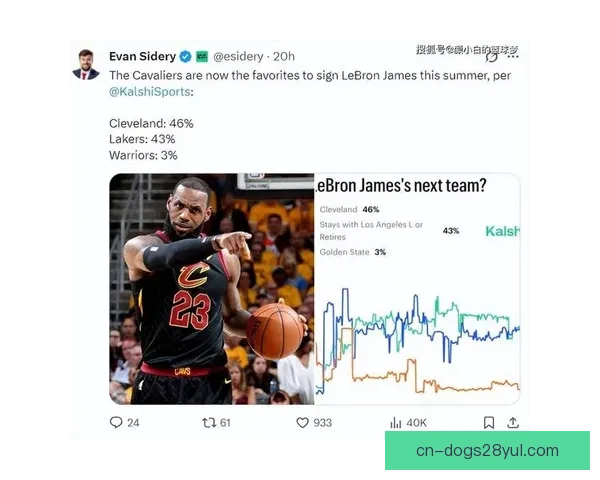Open the LeBron James photo
This screenshot has width=600, height=480.
pos(212,289)
